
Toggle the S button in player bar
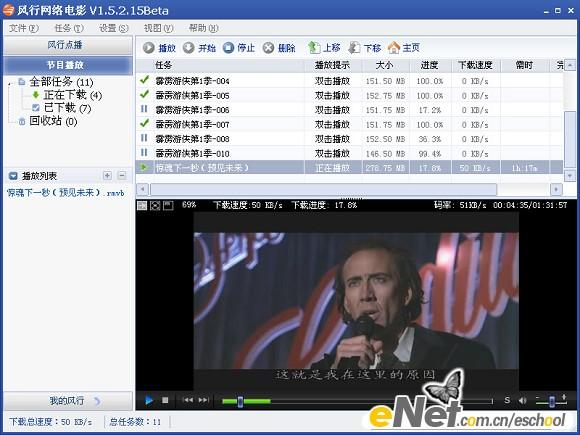(x=507, y=400)
